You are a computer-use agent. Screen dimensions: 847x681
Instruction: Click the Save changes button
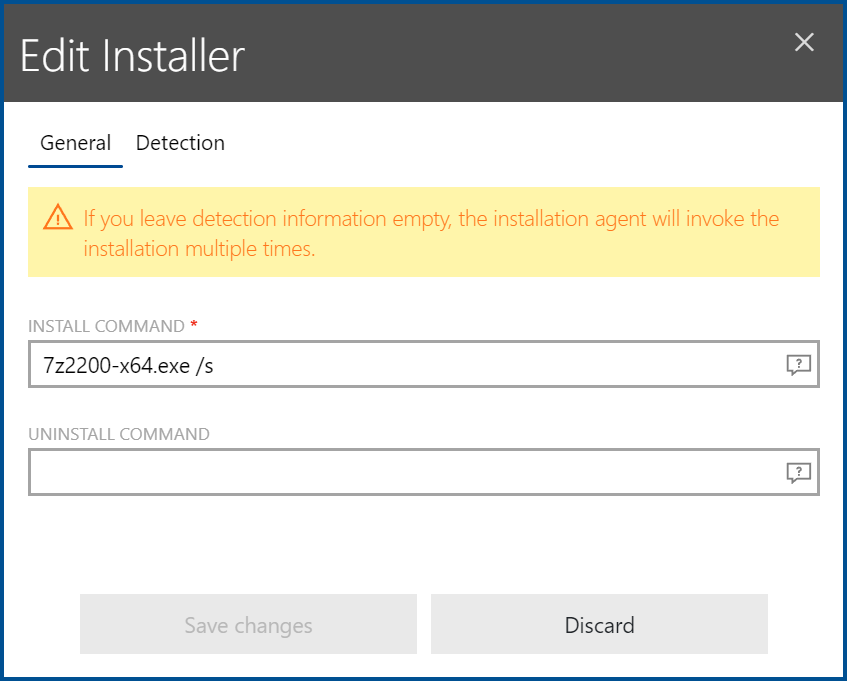(248, 624)
